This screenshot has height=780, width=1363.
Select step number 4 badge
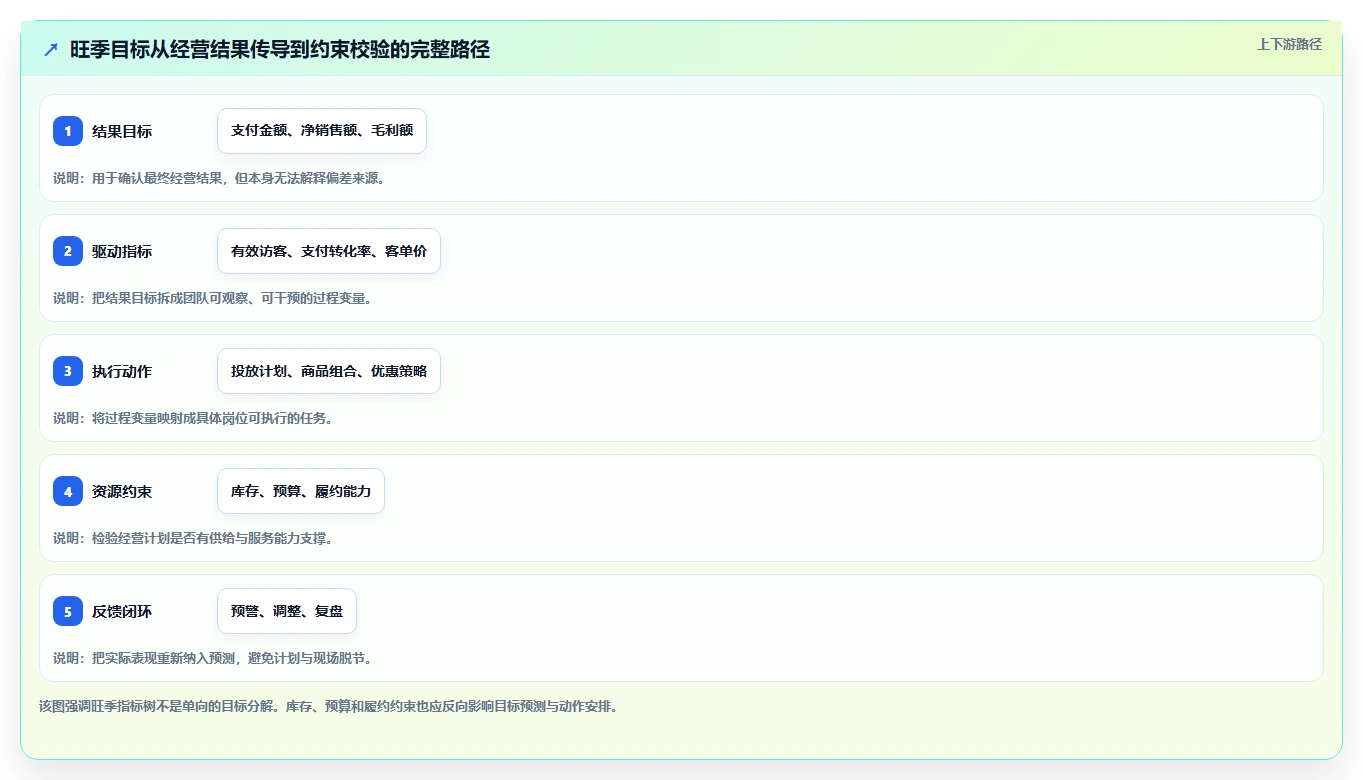click(68, 491)
